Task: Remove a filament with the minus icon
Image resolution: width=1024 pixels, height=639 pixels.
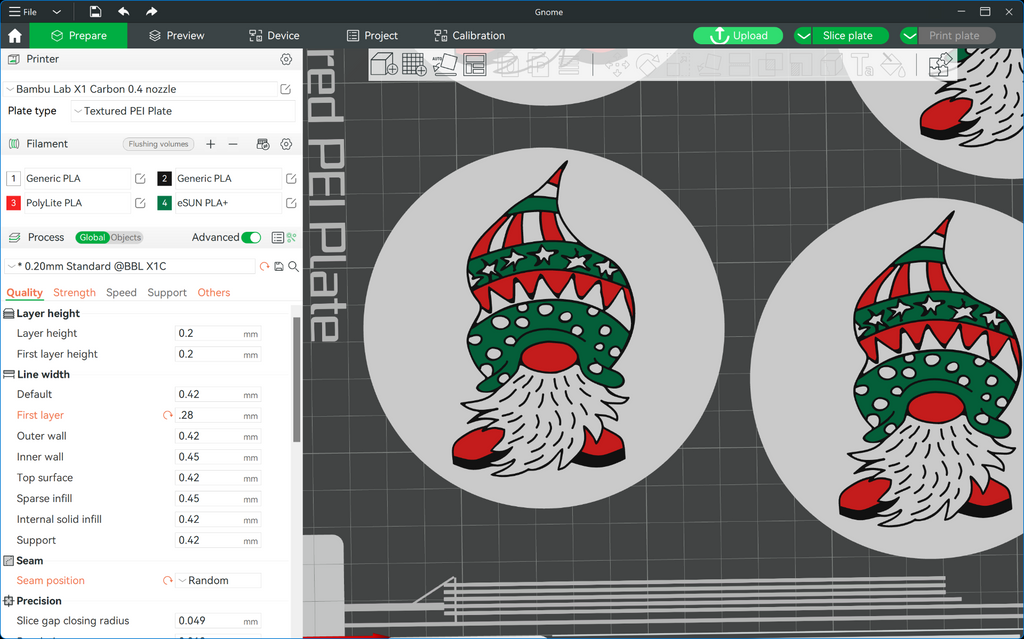Action: point(233,144)
